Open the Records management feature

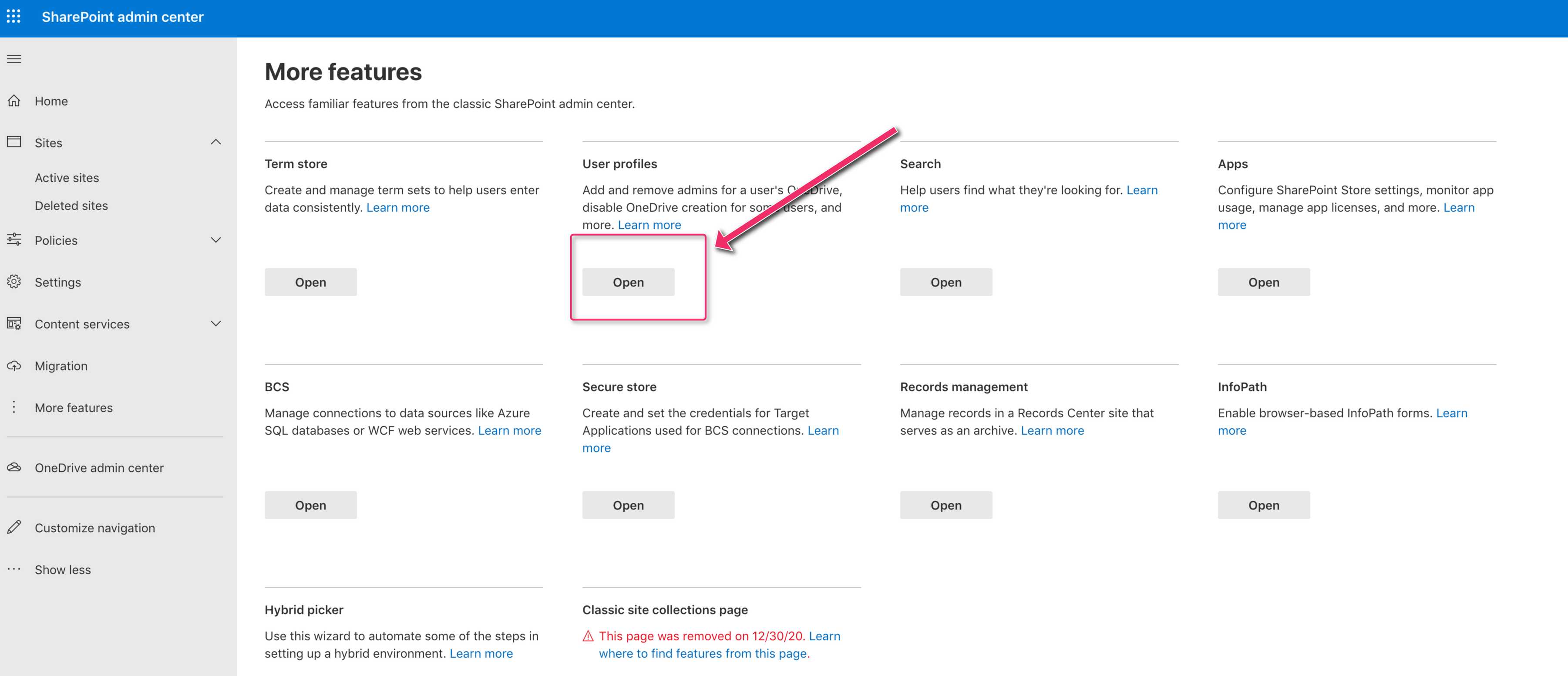946,505
